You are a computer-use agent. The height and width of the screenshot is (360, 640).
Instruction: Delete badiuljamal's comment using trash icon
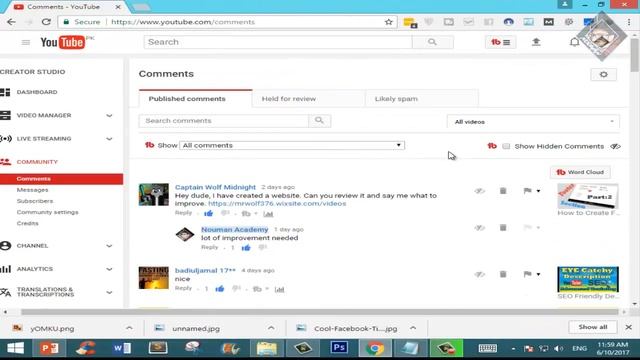pyautogui.click(x=503, y=274)
